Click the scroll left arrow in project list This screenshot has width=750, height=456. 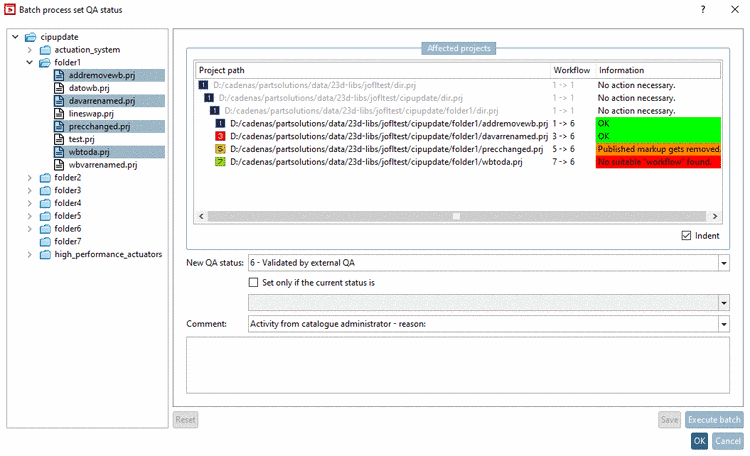coord(201,216)
